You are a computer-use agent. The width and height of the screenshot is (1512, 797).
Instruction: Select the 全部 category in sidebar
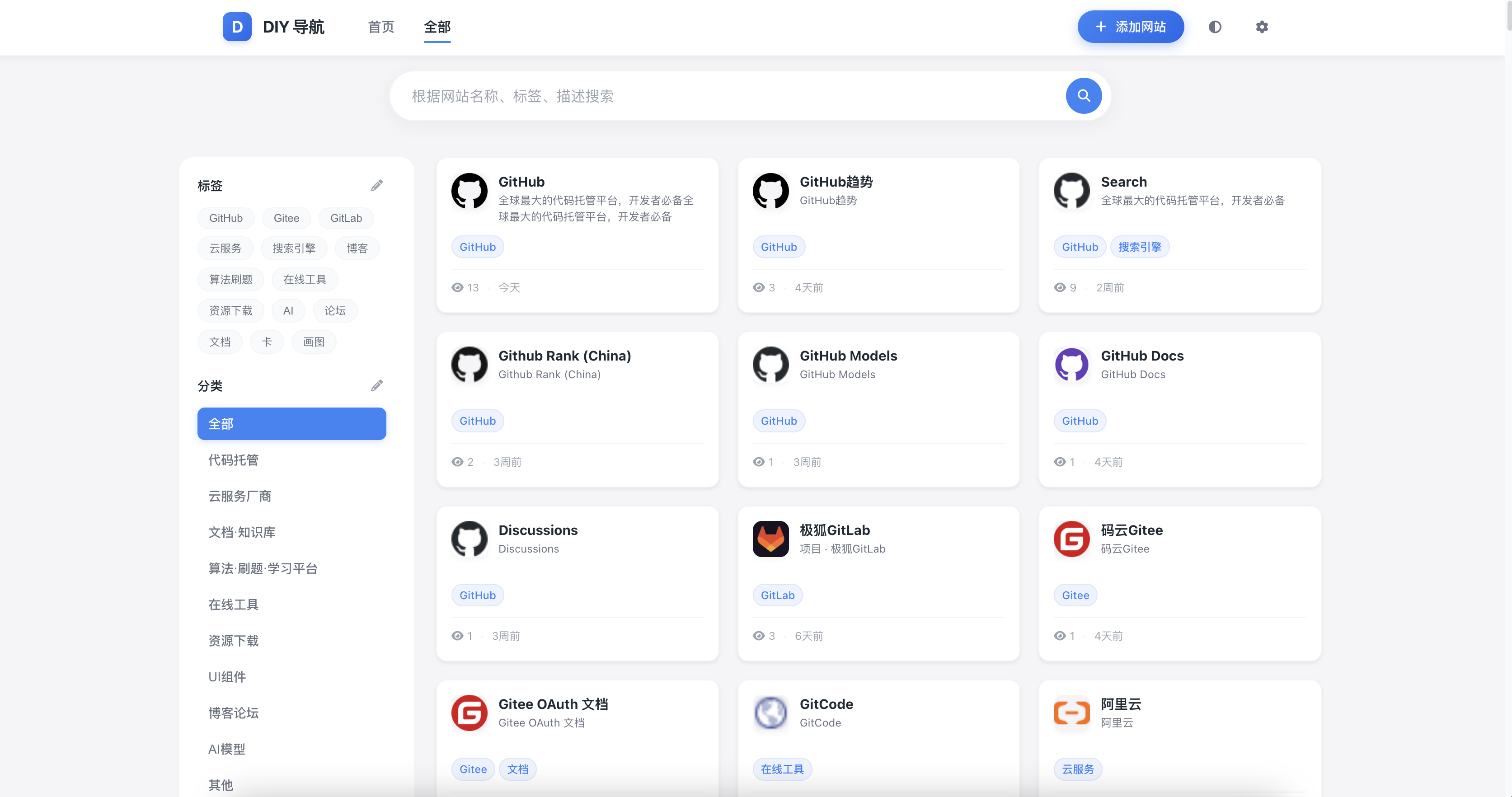coord(291,424)
